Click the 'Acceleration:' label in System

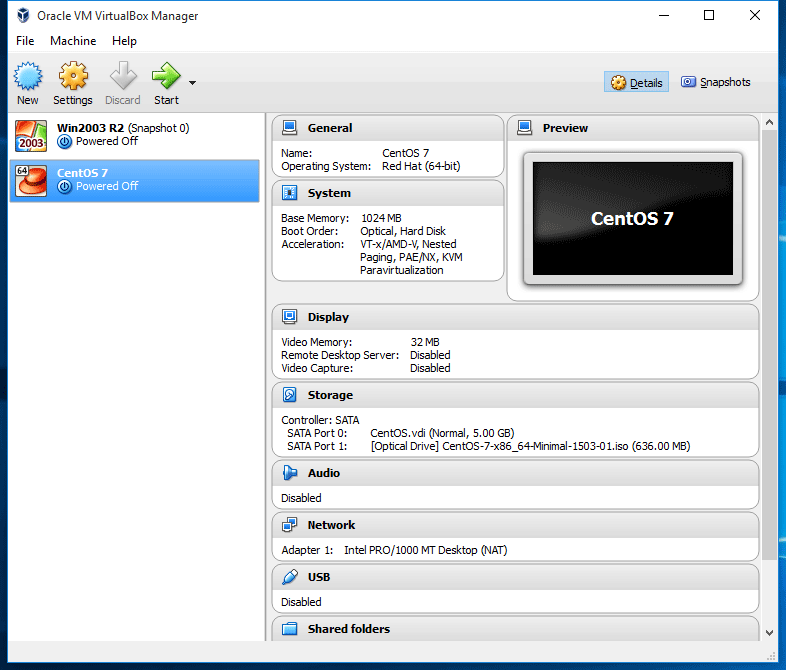[x=313, y=245]
